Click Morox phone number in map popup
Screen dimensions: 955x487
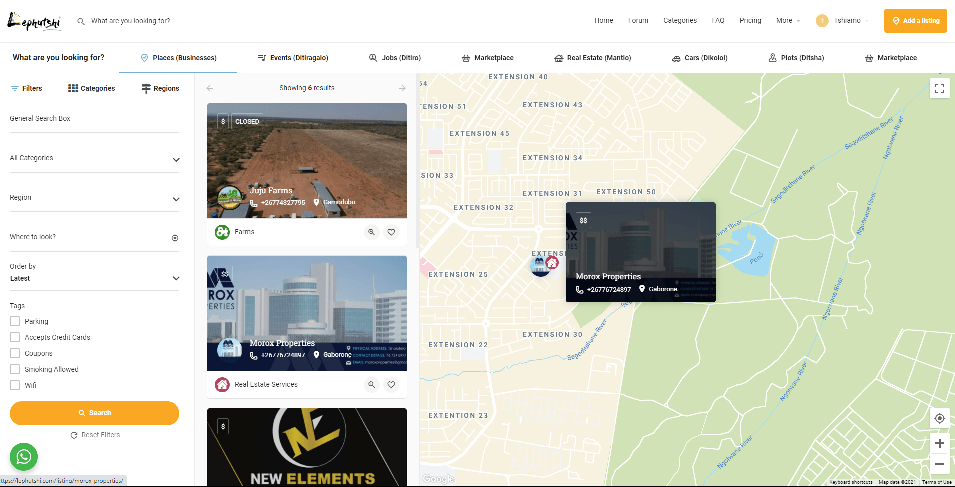(608, 289)
